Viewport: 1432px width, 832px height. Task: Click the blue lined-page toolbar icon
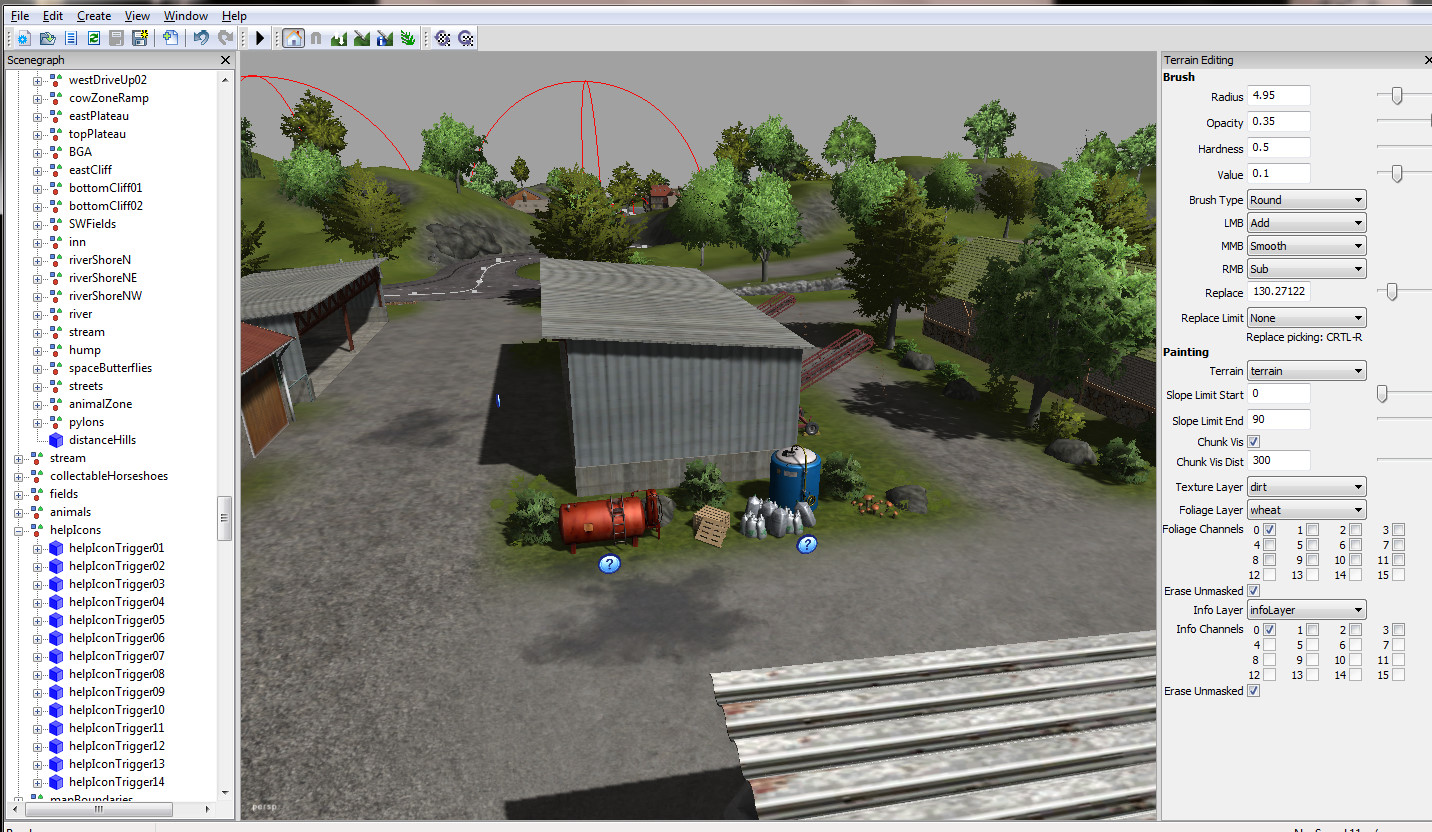click(x=71, y=38)
